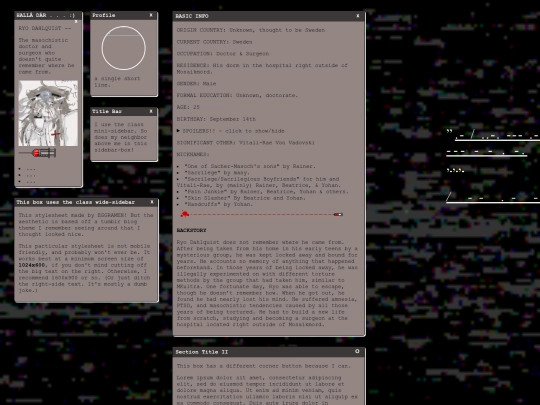This screenshot has width=540, height=405.
Task: Click the Section Title II header text
Action: pos(201,352)
